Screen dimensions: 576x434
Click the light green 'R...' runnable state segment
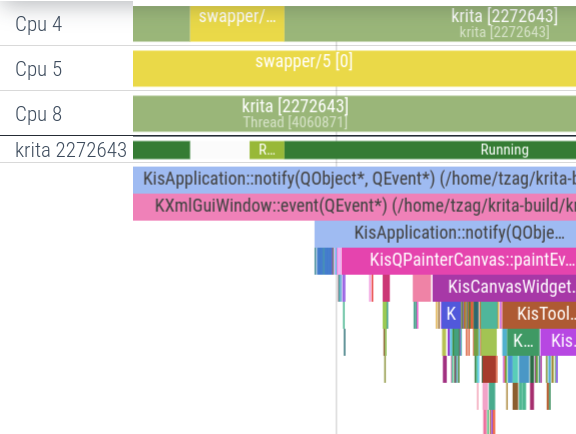pos(267,150)
